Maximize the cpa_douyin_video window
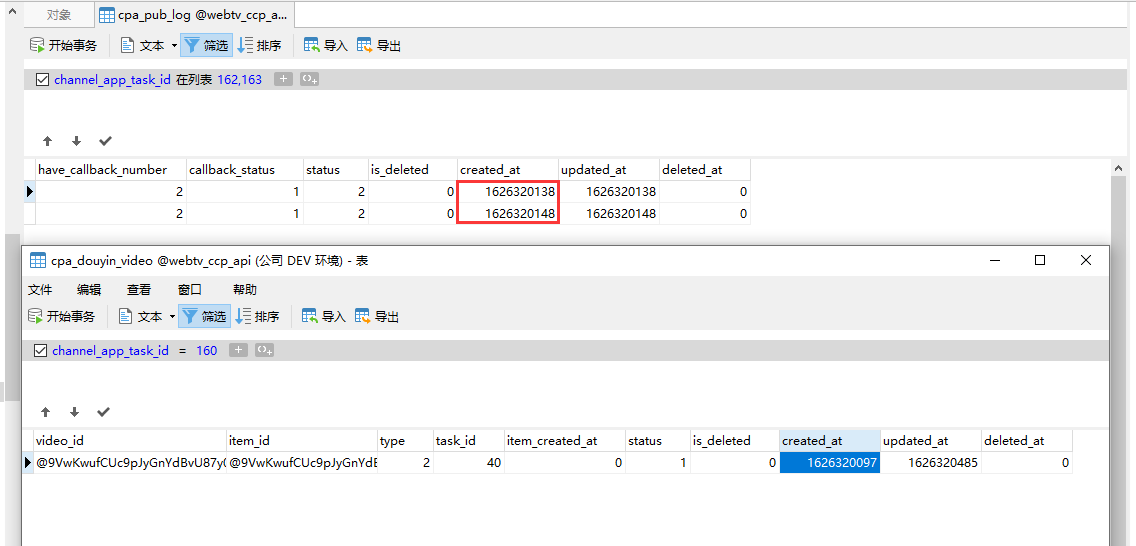Image resolution: width=1136 pixels, height=546 pixels. [1040, 261]
